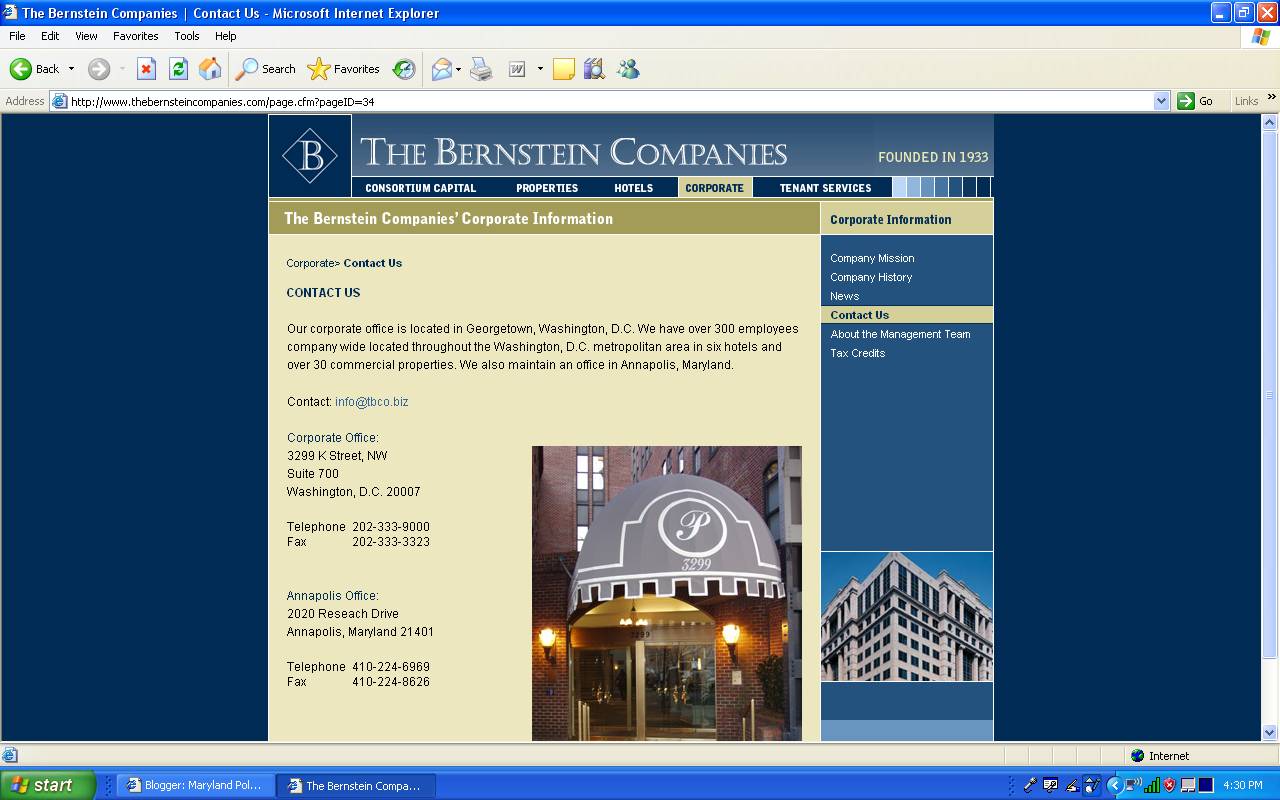Click the Corporate breadcrumb link

310,263
